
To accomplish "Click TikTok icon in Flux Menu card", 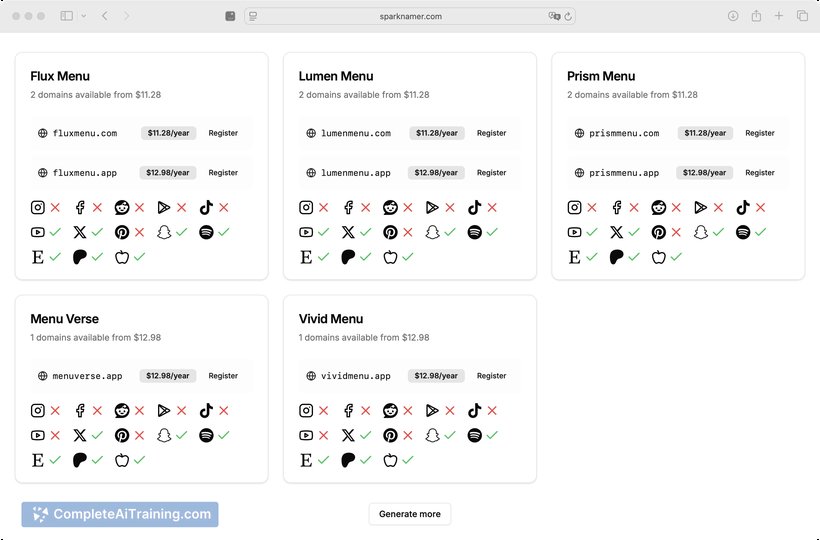I will pos(206,208).
